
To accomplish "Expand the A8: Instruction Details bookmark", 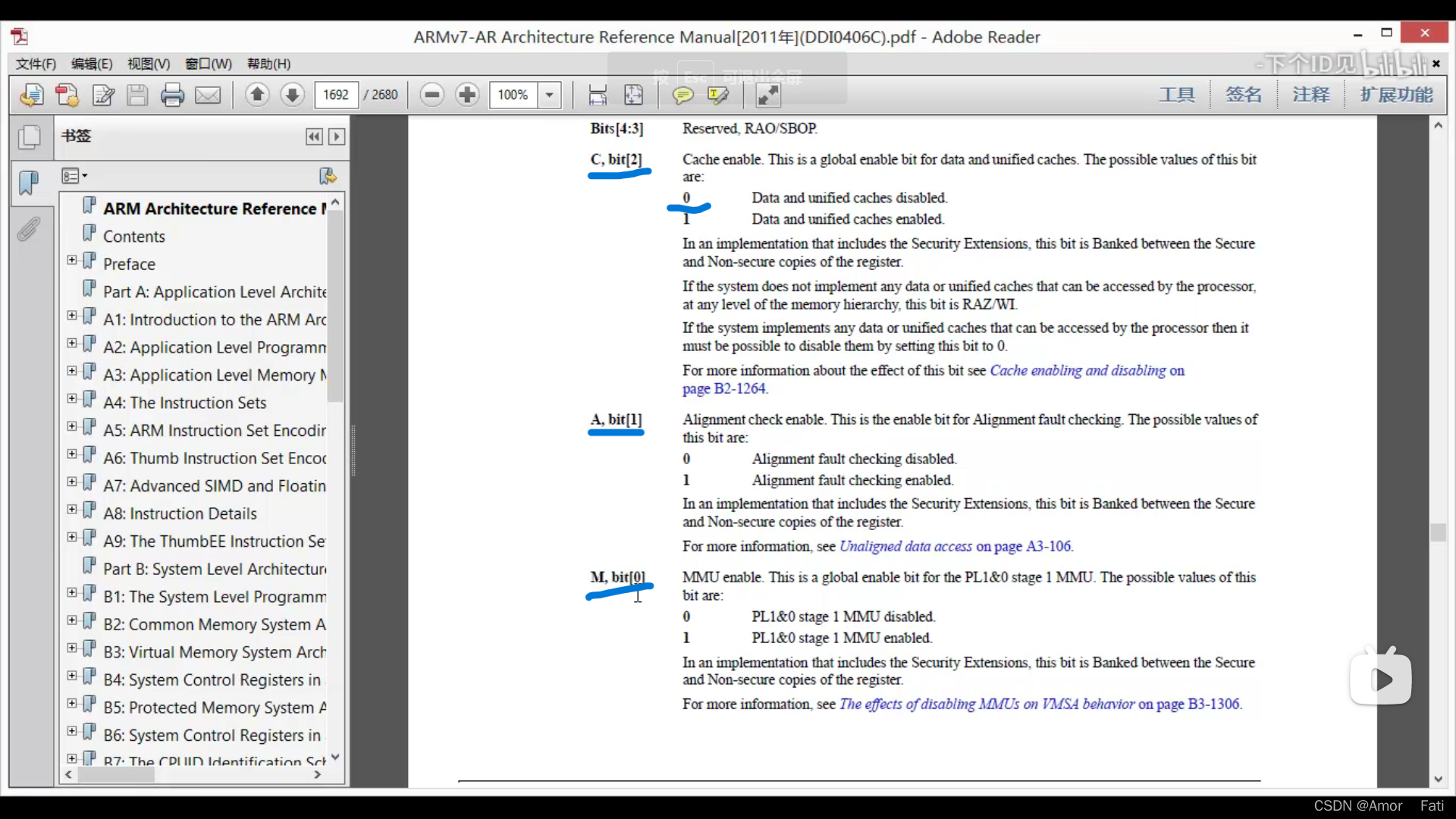I will coord(72,510).
